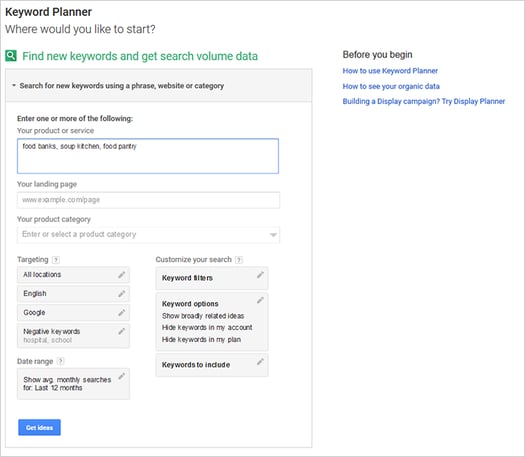The height and width of the screenshot is (457, 525).
Task: Open Keyword filters using its pencil icon
Action: [260, 275]
